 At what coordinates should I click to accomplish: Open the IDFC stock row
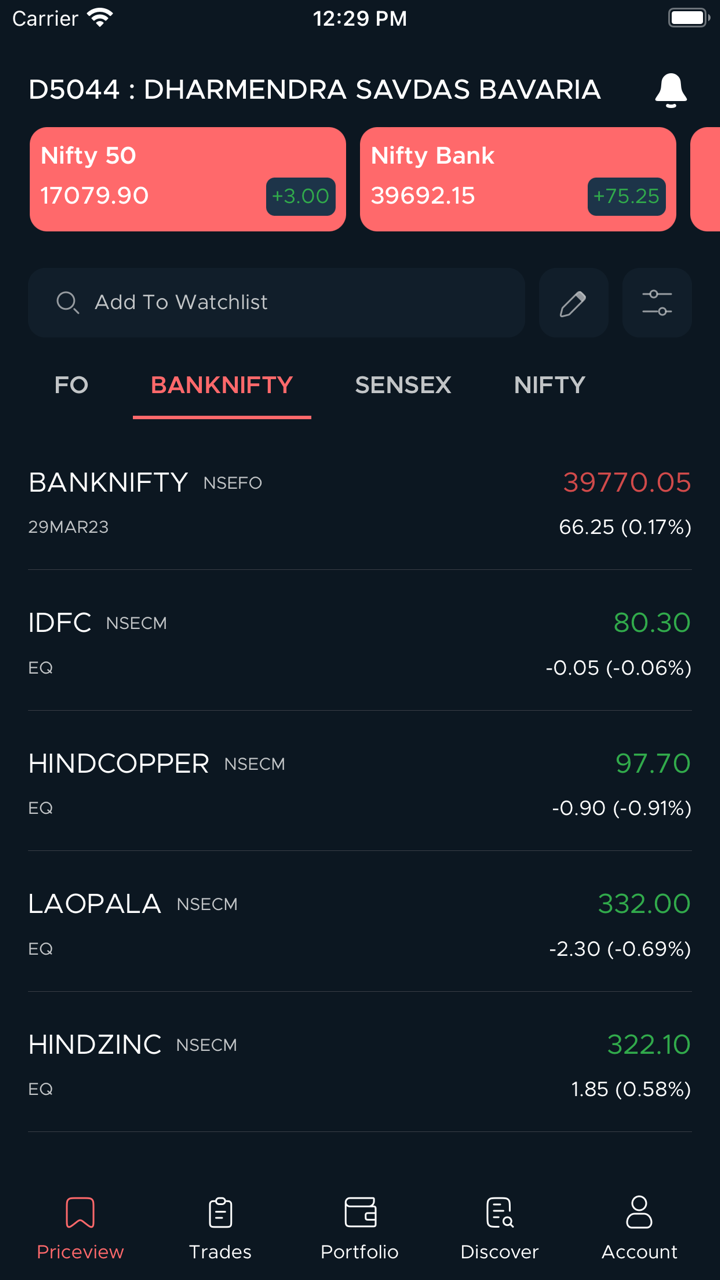[360, 642]
